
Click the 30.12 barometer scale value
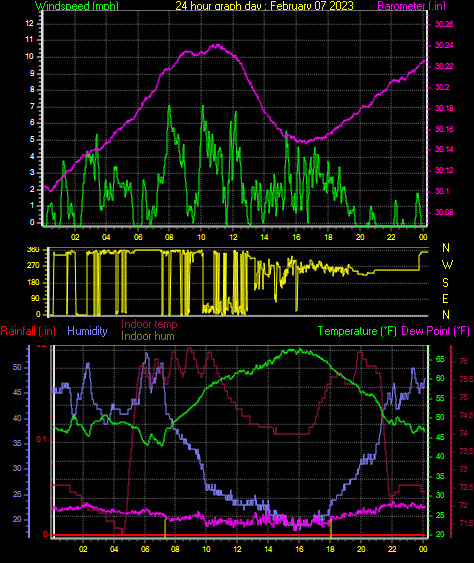click(444, 170)
